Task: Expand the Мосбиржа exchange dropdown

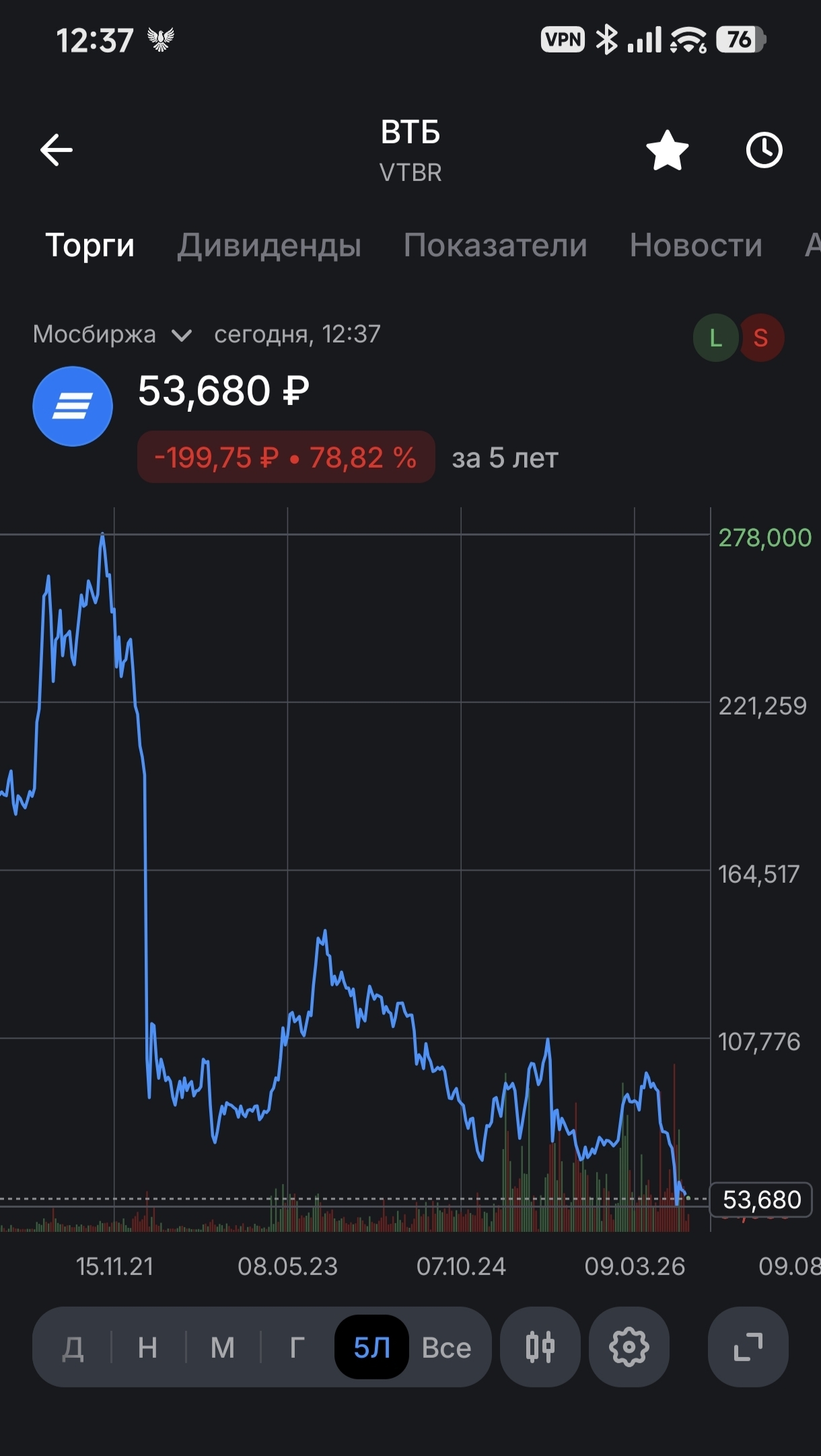Action: click(112, 334)
